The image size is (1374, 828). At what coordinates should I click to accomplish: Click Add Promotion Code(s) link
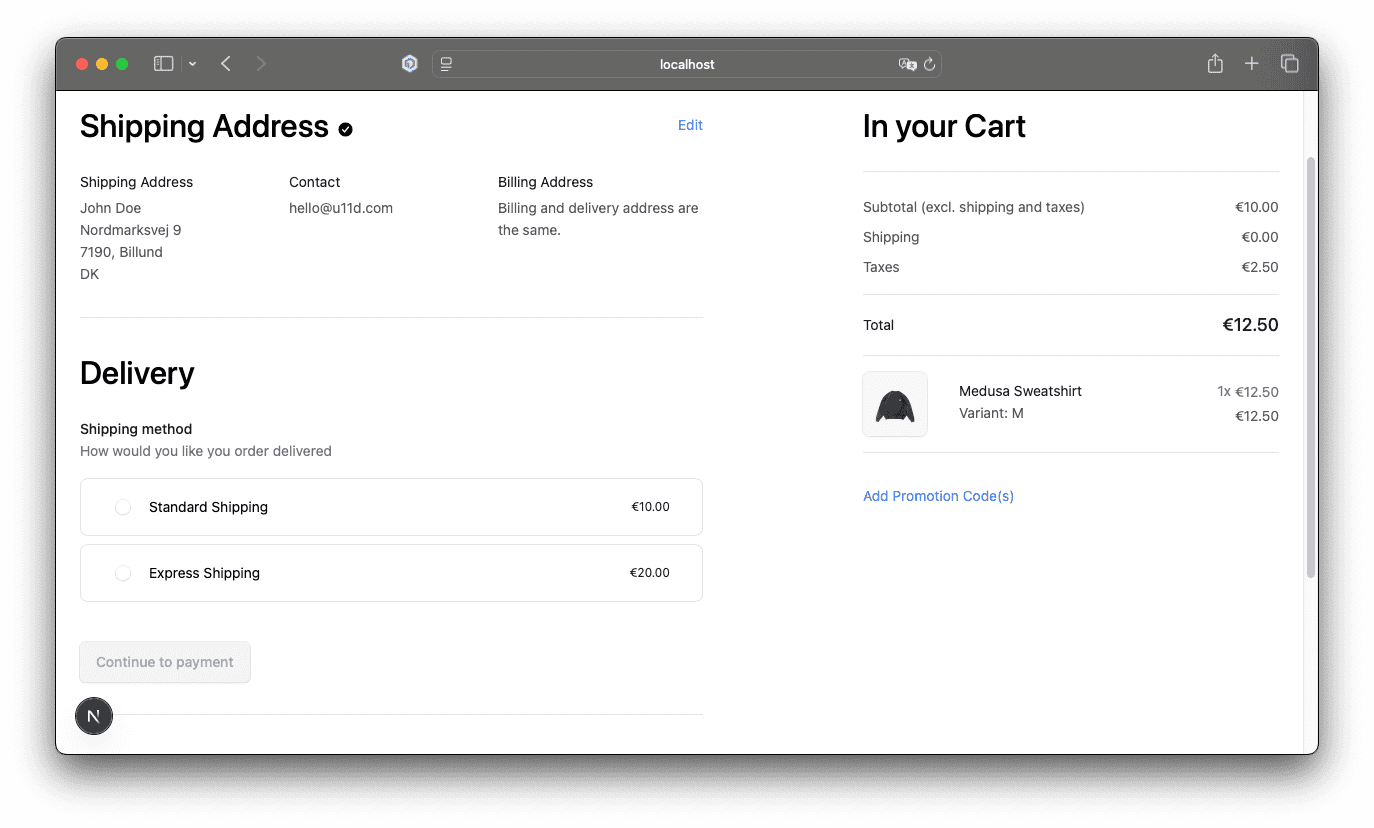(x=938, y=496)
